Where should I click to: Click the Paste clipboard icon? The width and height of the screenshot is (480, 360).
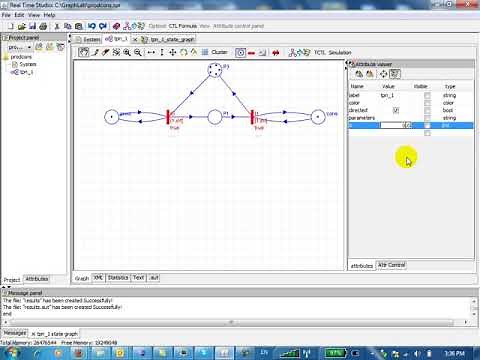79,26
